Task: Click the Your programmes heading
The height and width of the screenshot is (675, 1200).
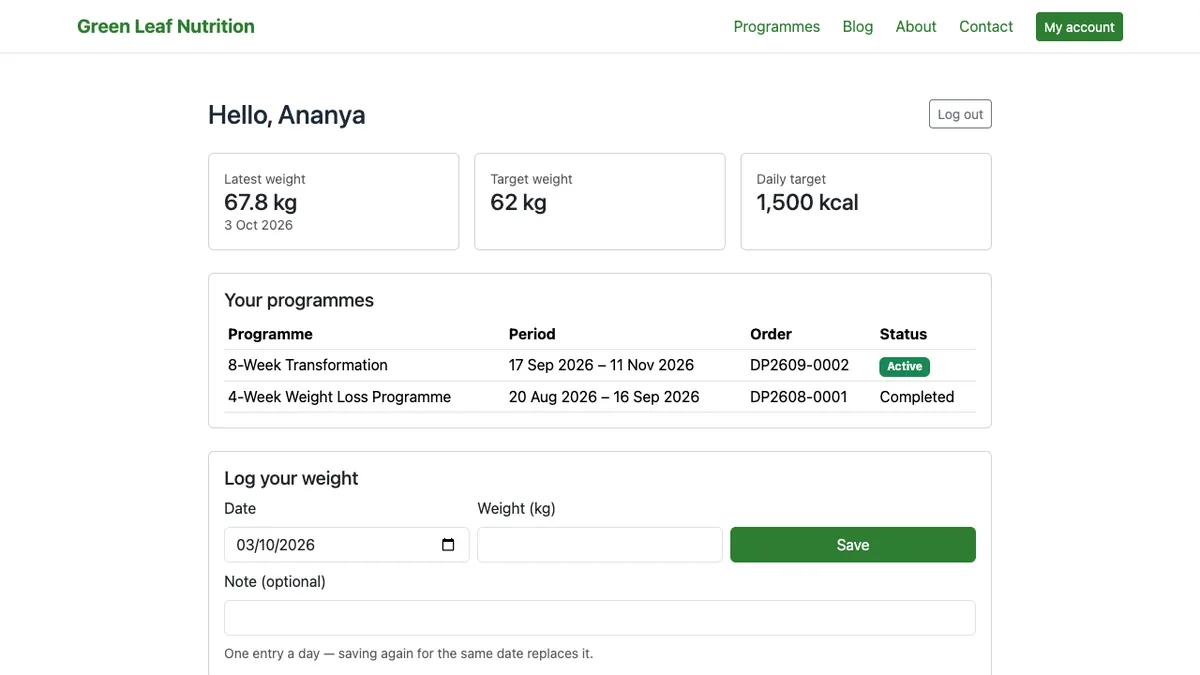Action: click(x=299, y=300)
